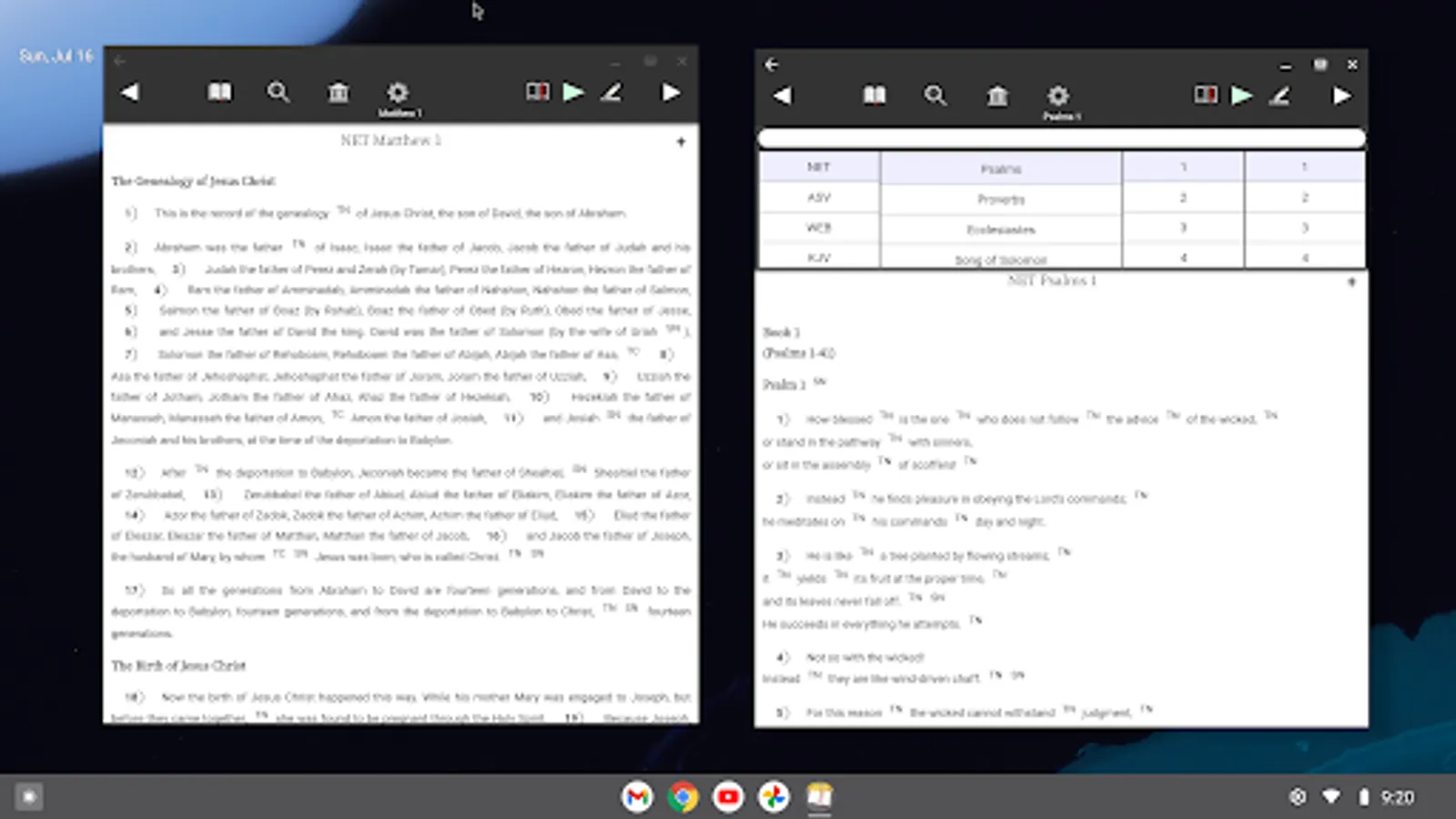Image resolution: width=1456 pixels, height=819 pixels.
Task: Go to next chapter in Matthew window
Action: (x=671, y=92)
